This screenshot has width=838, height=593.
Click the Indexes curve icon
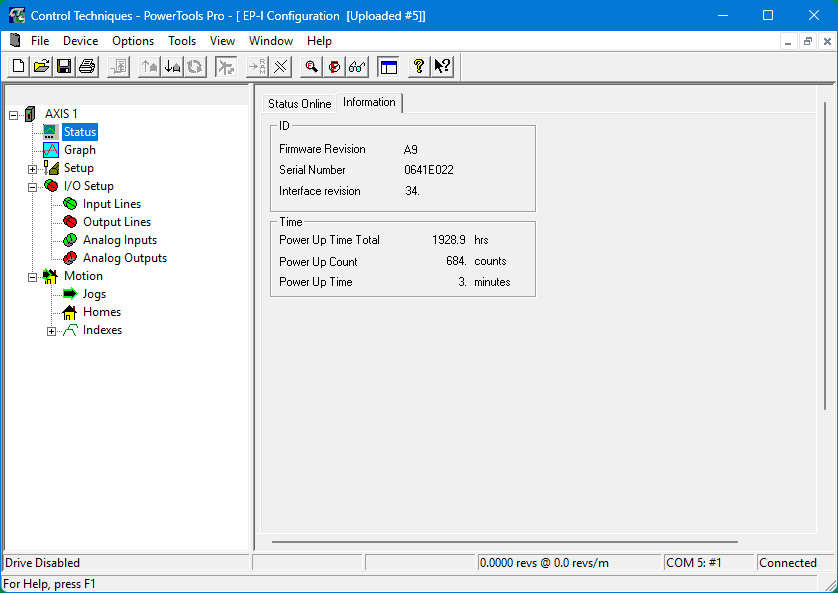pyautogui.click(x=70, y=331)
